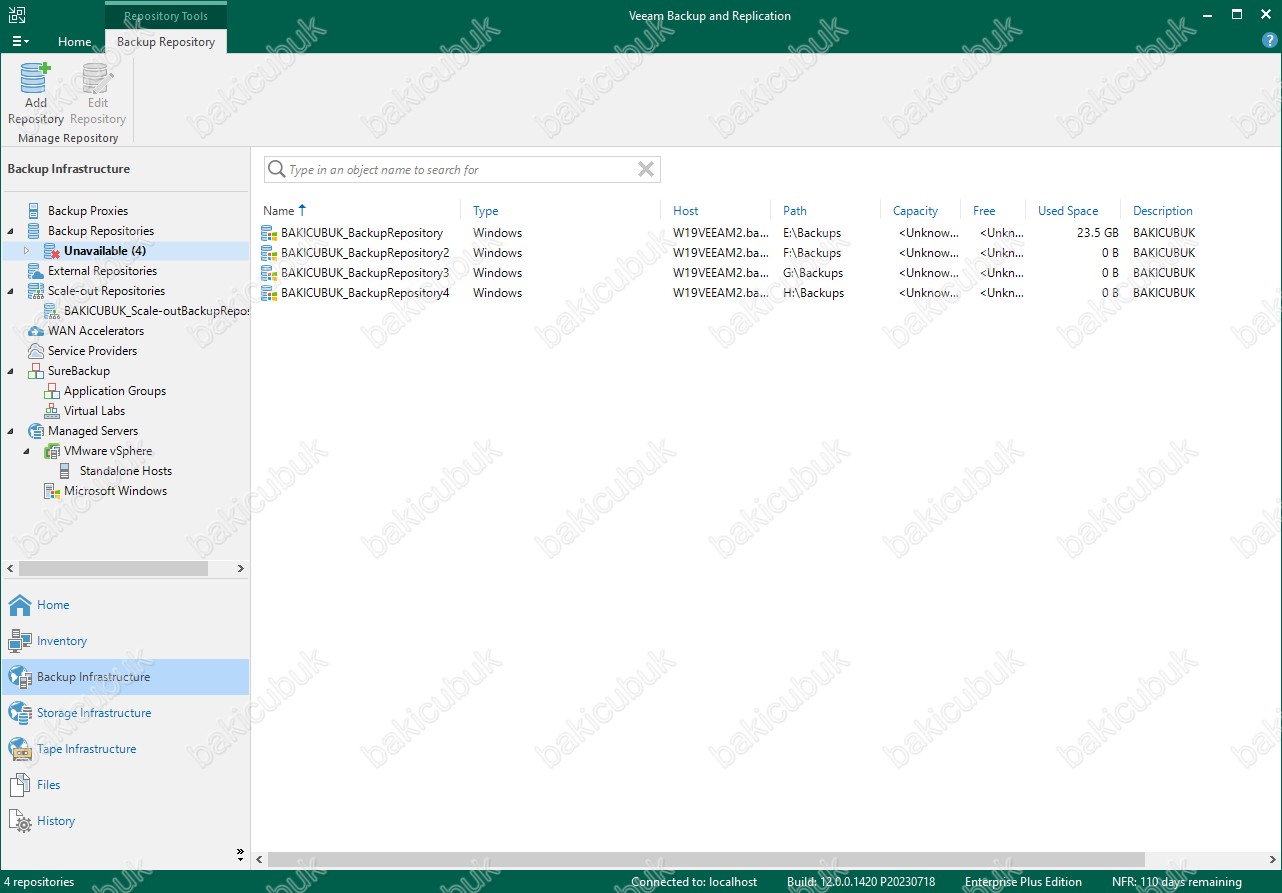This screenshot has width=1282, height=893.
Task: Click the BAKICUBUK_BackupRepository2 row icon
Action: pos(268,253)
